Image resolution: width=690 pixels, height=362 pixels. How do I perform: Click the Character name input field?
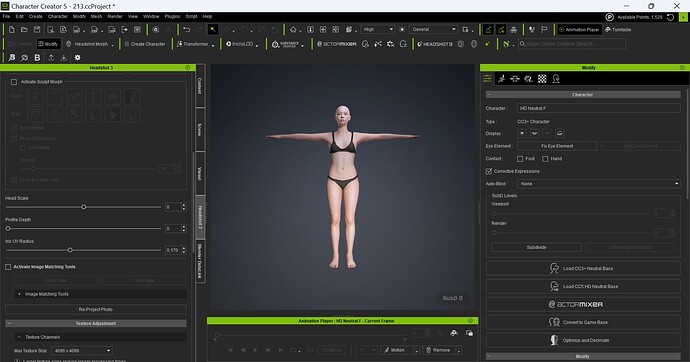(x=599, y=108)
